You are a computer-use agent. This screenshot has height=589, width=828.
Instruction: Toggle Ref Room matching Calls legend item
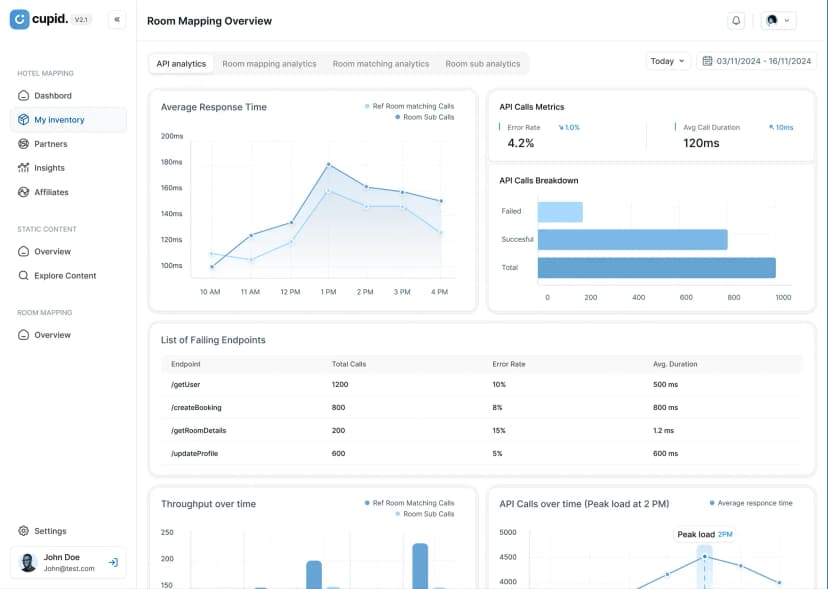tap(410, 105)
